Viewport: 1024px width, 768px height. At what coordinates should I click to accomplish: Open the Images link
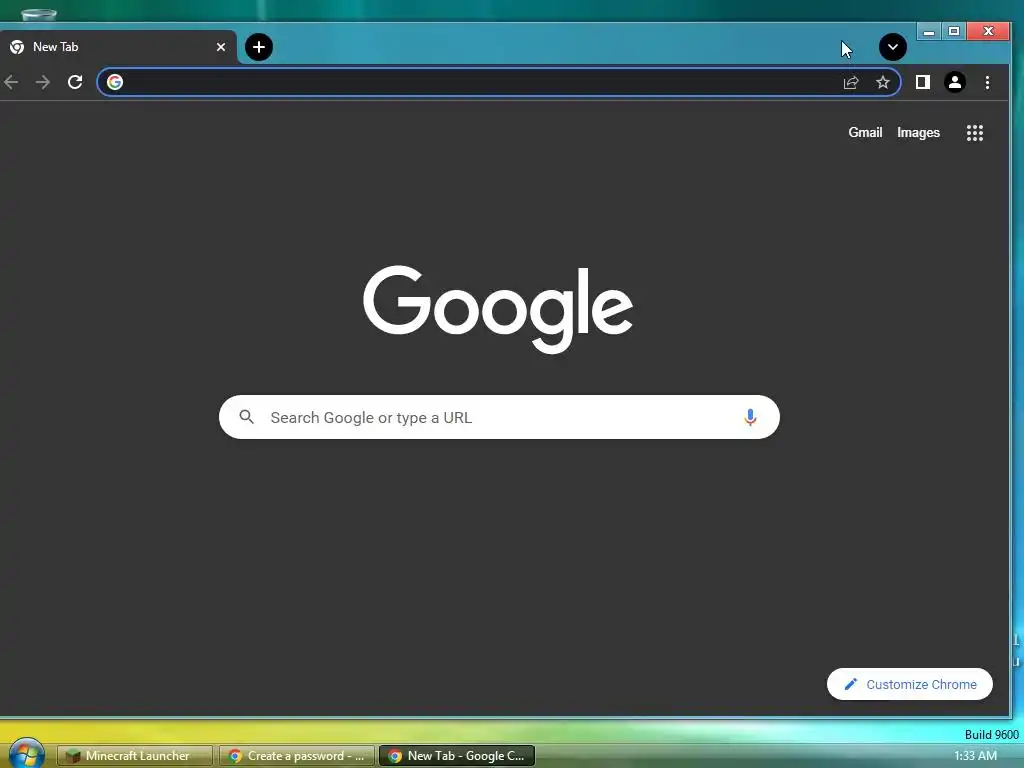(918, 133)
